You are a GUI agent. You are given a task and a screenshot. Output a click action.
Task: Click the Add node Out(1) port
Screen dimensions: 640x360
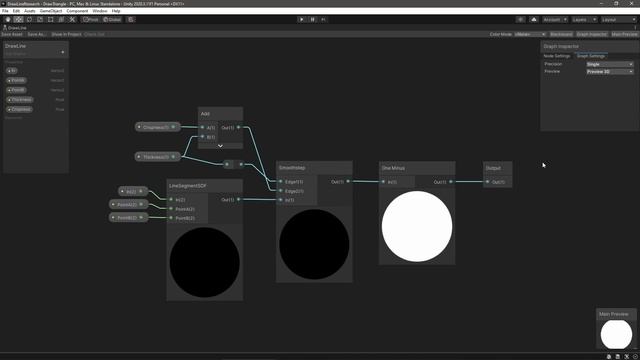pyautogui.click(x=239, y=127)
